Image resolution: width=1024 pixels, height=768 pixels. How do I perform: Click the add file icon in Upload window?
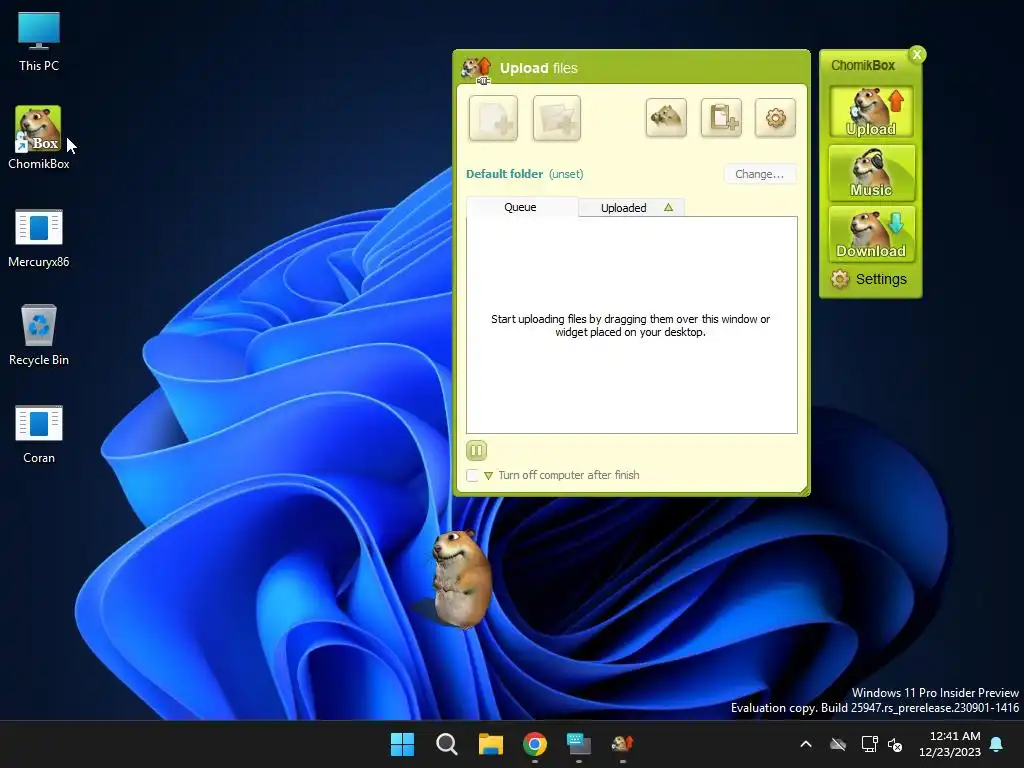coord(493,118)
